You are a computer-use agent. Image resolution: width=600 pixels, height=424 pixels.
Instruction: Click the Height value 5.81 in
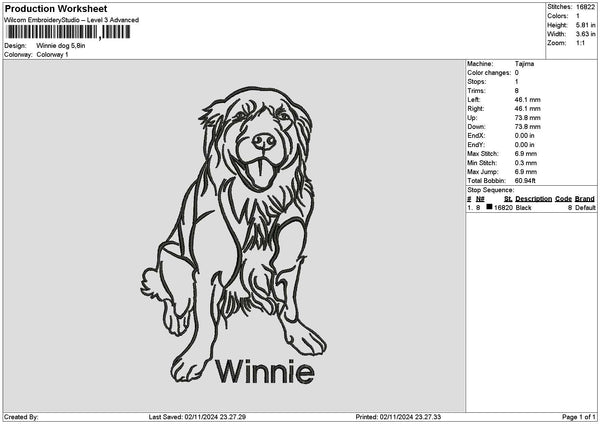coord(585,25)
